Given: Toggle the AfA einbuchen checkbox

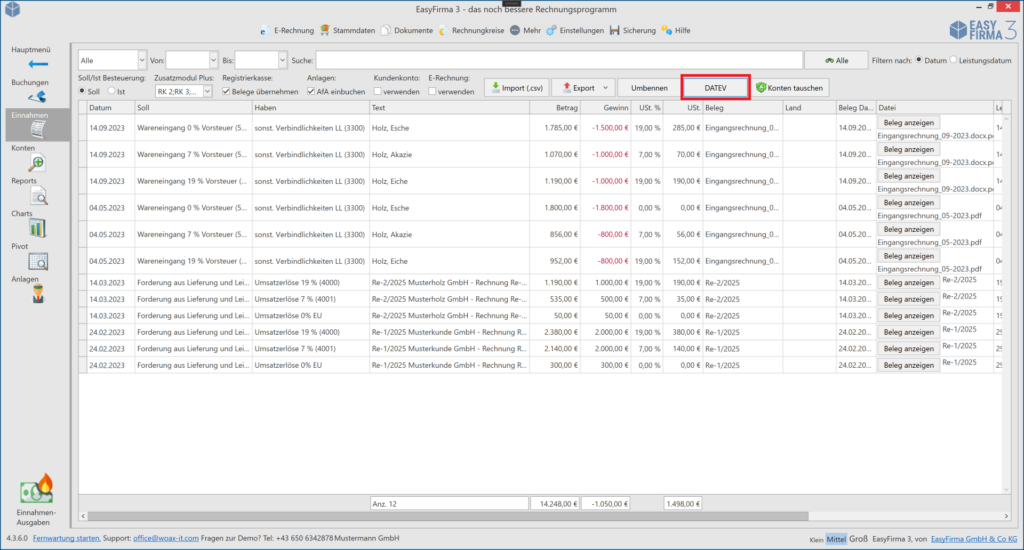Looking at the screenshot, I should pyautogui.click(x=310, y=91).
